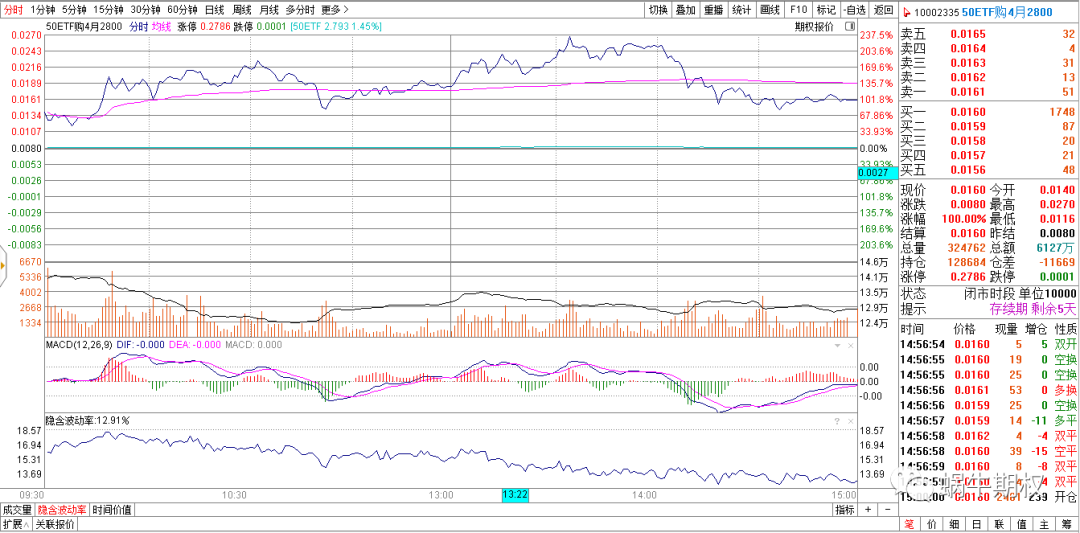Click 卖一 price 0.0161
The width and height of the screenshot is (1080, 533).
pos(968,92)
